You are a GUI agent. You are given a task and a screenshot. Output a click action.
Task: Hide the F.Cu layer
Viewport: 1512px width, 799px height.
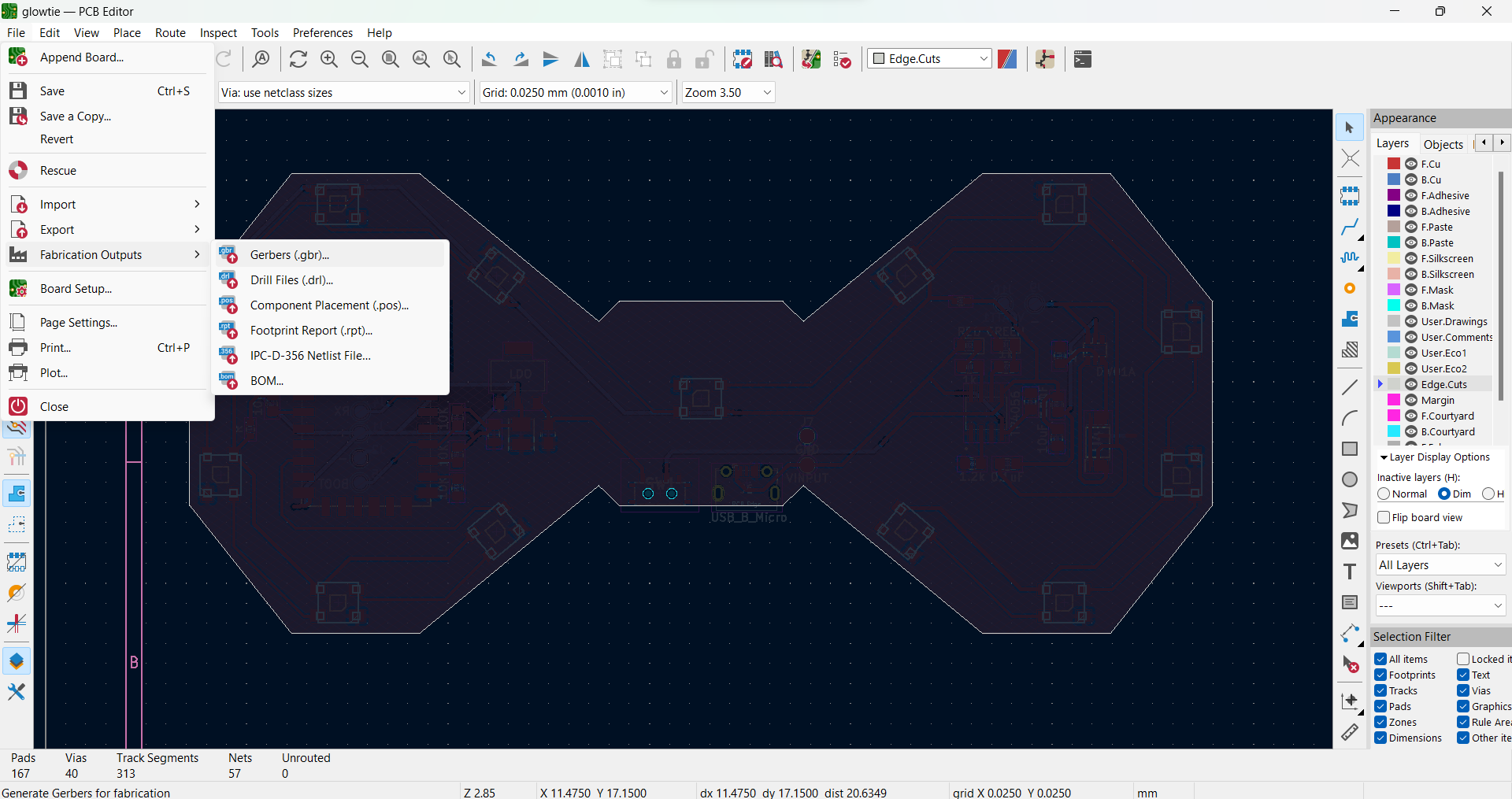(x=1411, y=164)
